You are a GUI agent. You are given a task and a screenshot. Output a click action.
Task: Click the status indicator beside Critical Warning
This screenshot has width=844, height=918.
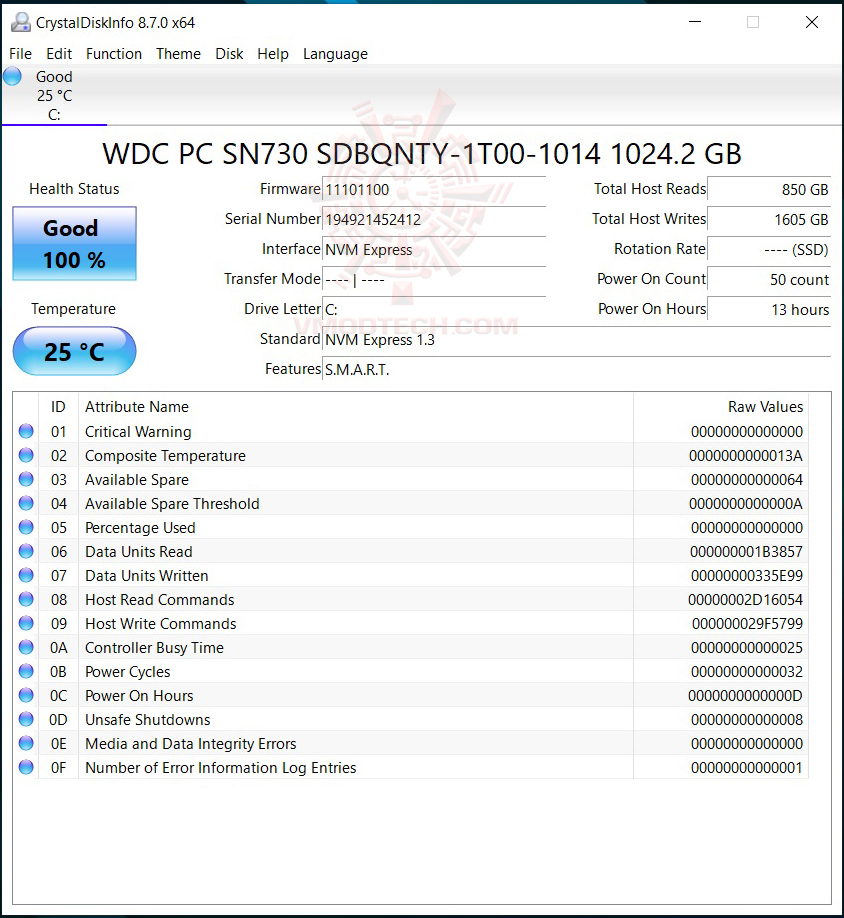point(26,431)
